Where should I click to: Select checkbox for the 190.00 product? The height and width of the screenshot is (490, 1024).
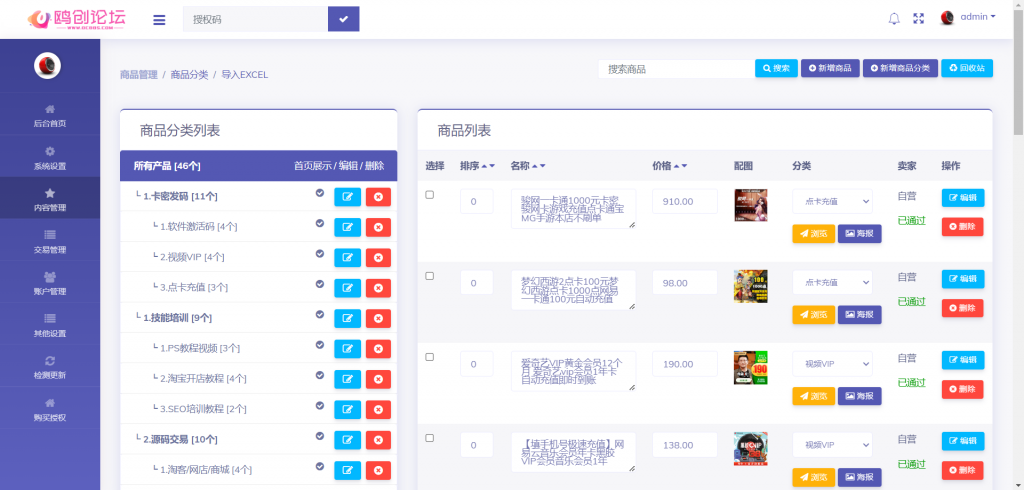[x=430, y=357]
